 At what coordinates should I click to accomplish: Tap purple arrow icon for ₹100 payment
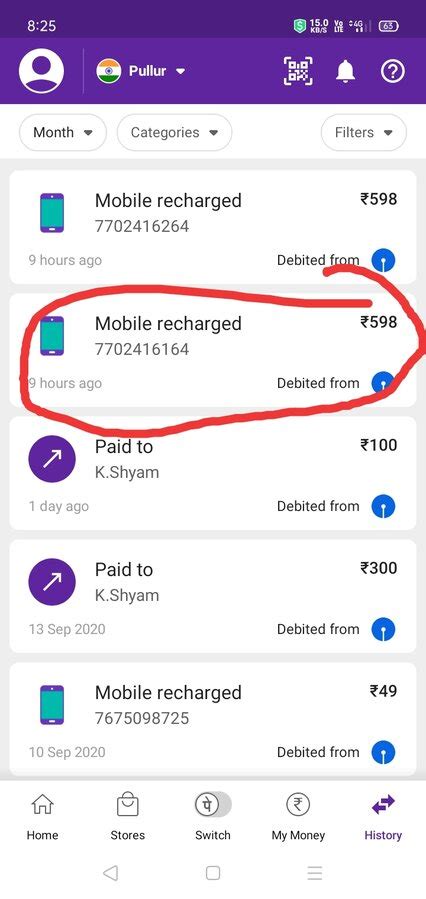(x=52, y=459)
